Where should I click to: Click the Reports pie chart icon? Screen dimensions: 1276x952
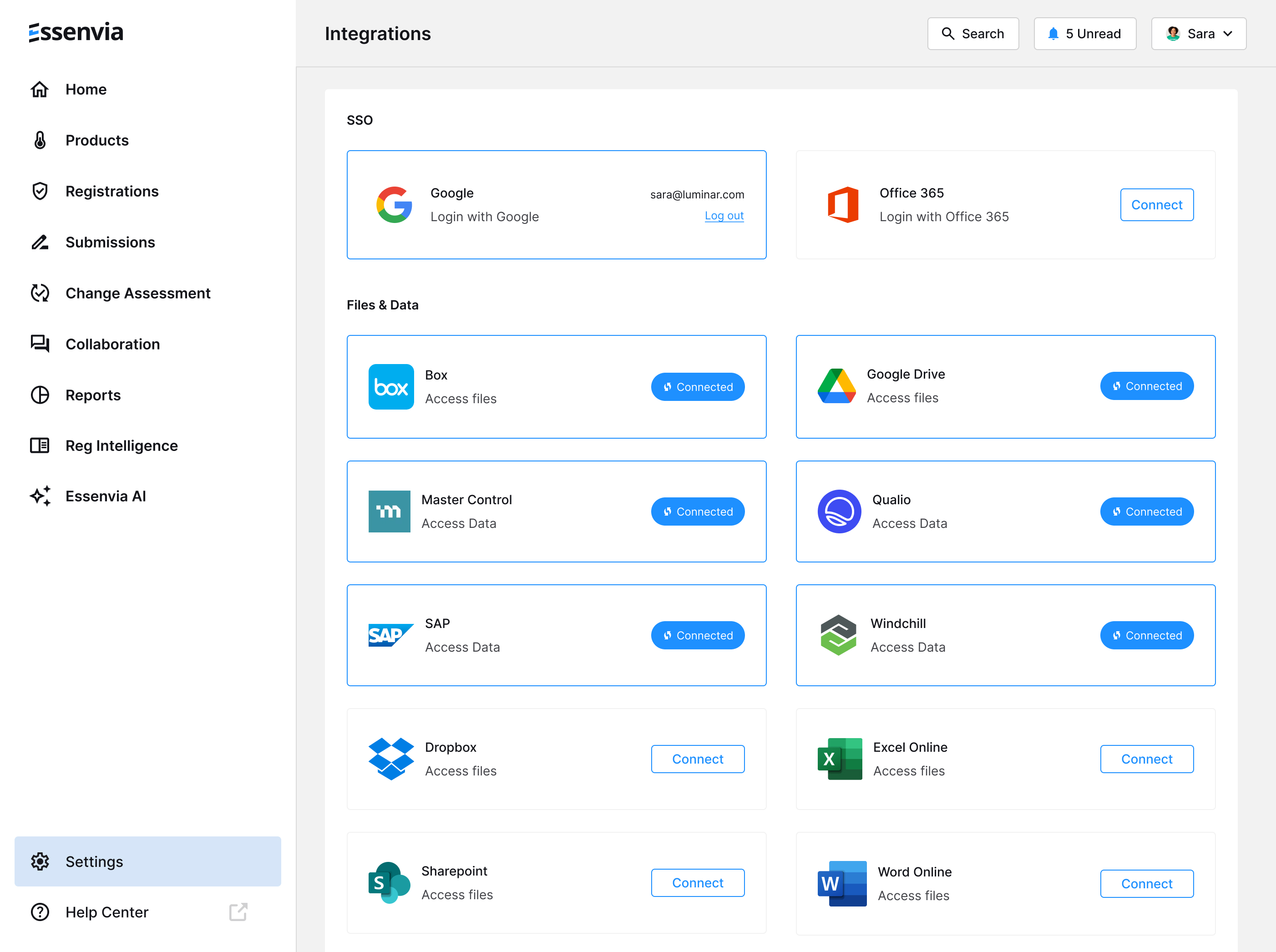40,395
